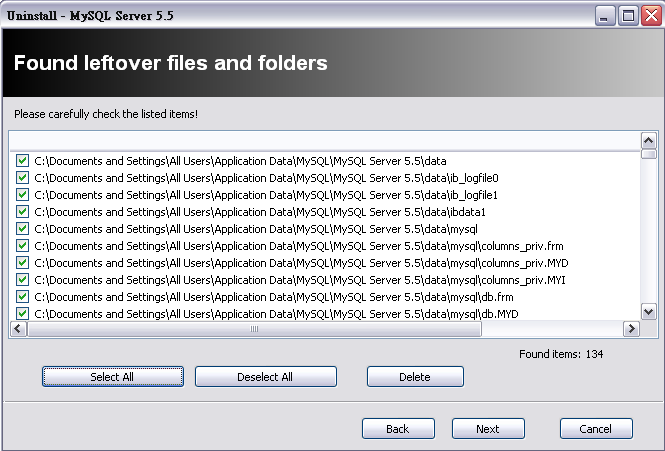Viewport: 665px width, 451px height.
Task: Toggle the db.frm checkbox
Action: tap(22, 297)
